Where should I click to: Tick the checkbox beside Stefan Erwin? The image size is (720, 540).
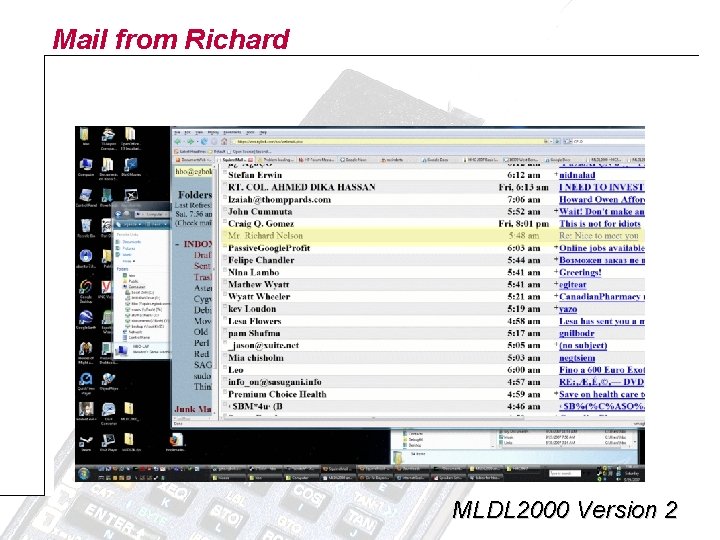coord(225,174)
